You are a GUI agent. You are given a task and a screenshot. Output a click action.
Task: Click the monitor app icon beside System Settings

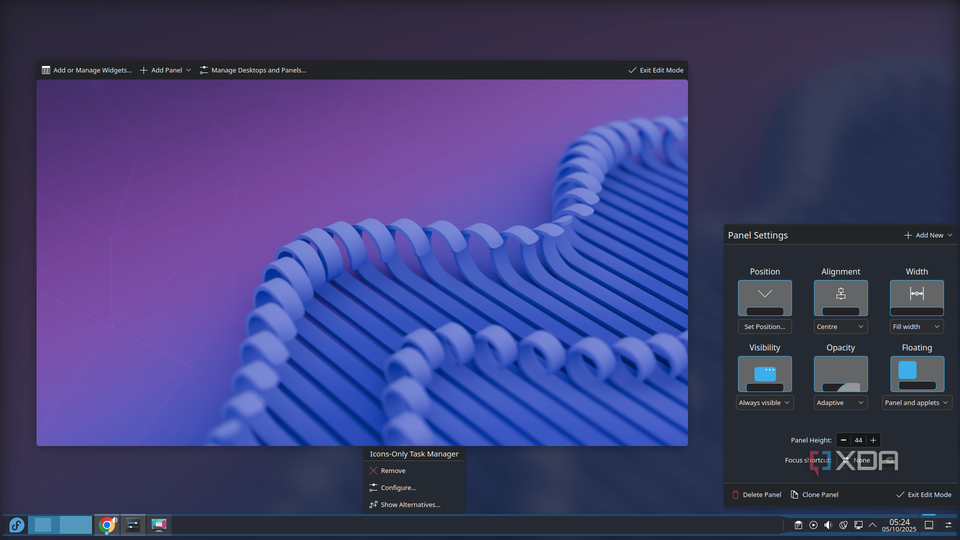159,525
